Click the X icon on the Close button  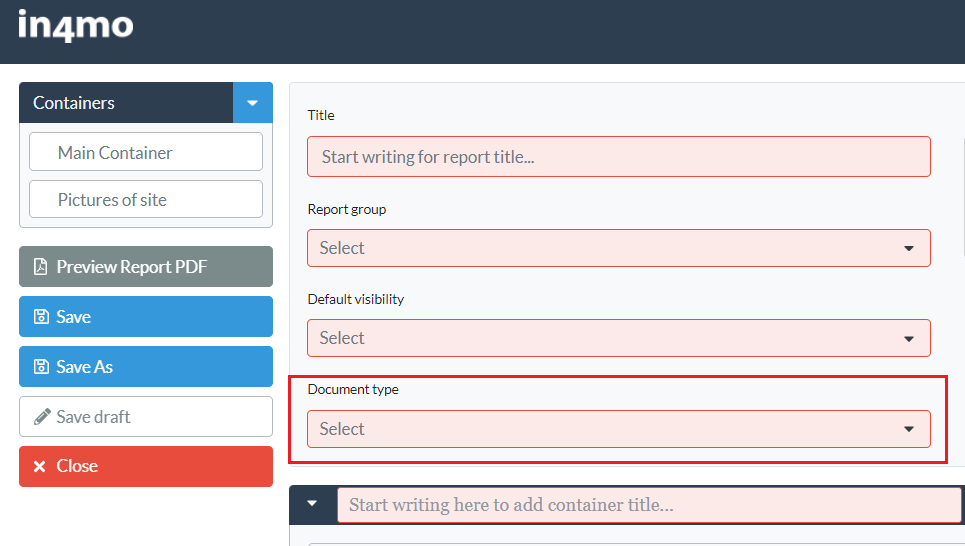pos(40,466)
